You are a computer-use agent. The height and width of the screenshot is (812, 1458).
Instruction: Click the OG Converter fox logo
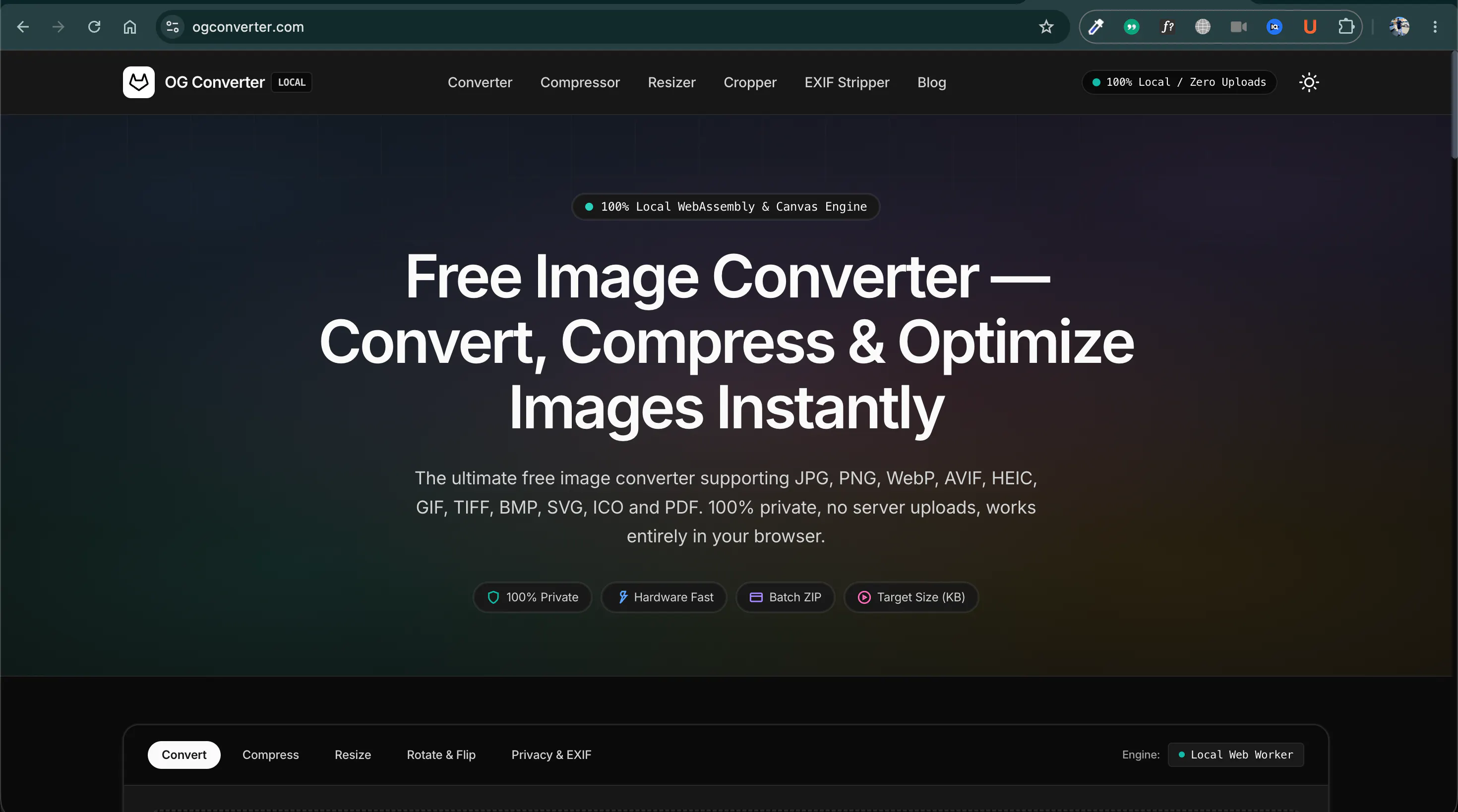pos(139,82)
